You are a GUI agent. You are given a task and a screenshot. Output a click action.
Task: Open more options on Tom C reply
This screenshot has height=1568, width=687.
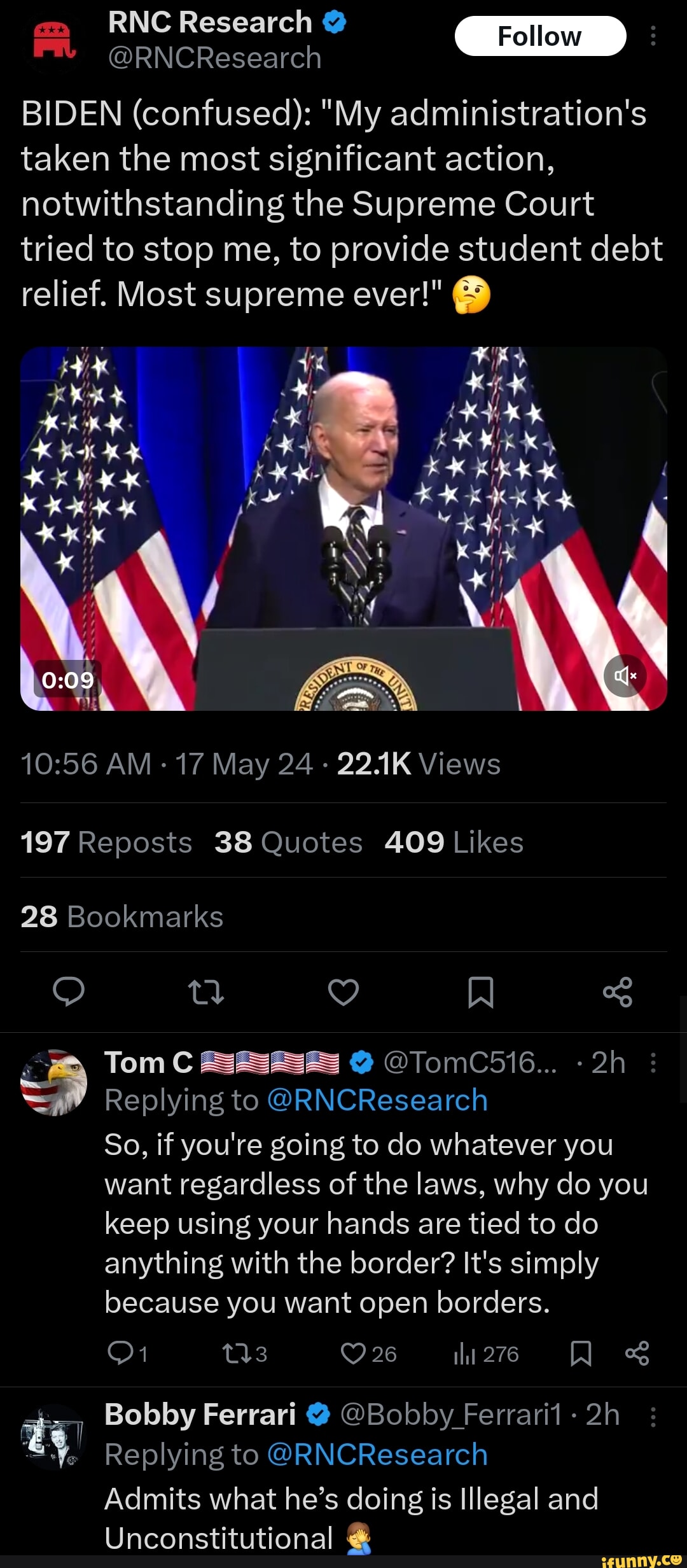tap(653, 1063)
